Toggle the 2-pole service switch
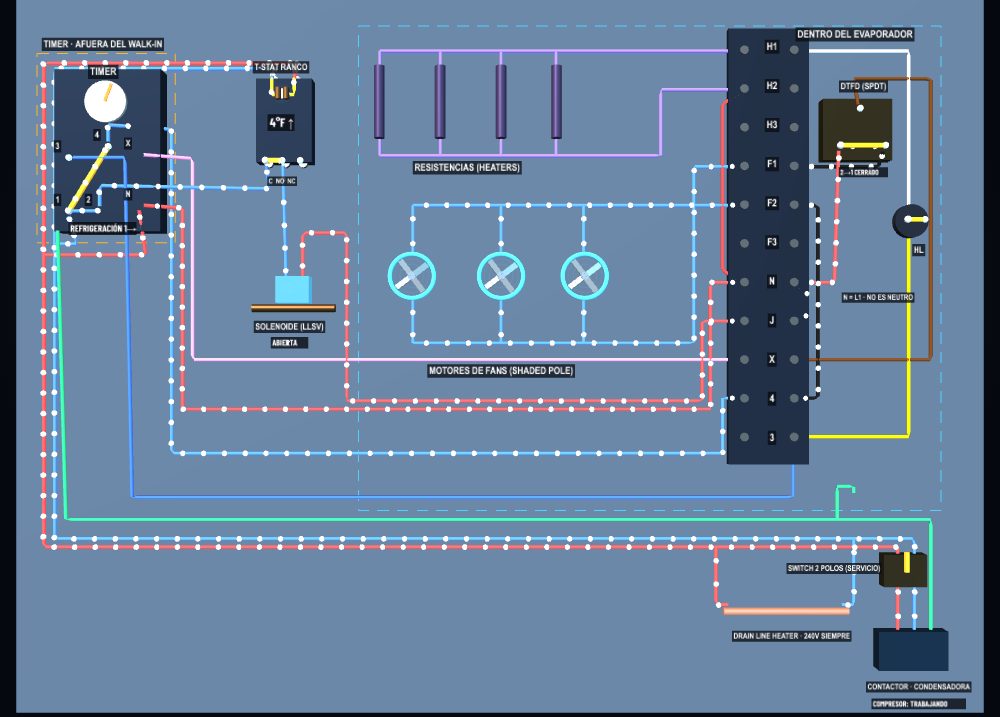Viewport: 1000px width, 717px height. tap(903, 570)
